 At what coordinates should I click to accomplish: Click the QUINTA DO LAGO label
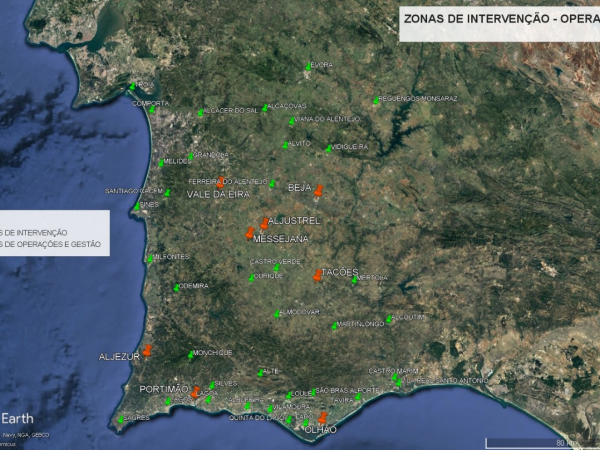click(x=257, y=418)
